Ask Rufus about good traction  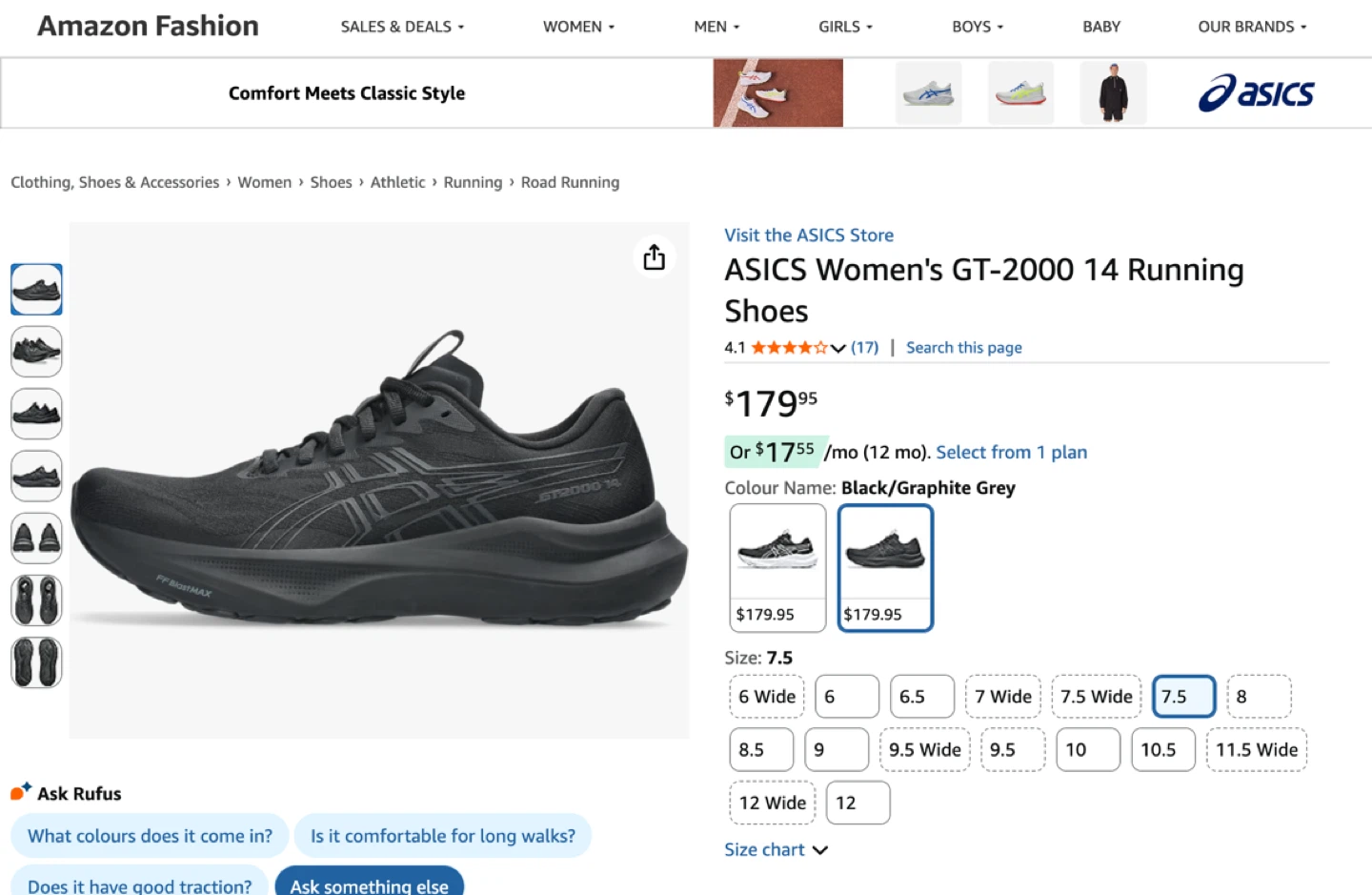pos(139,881)
